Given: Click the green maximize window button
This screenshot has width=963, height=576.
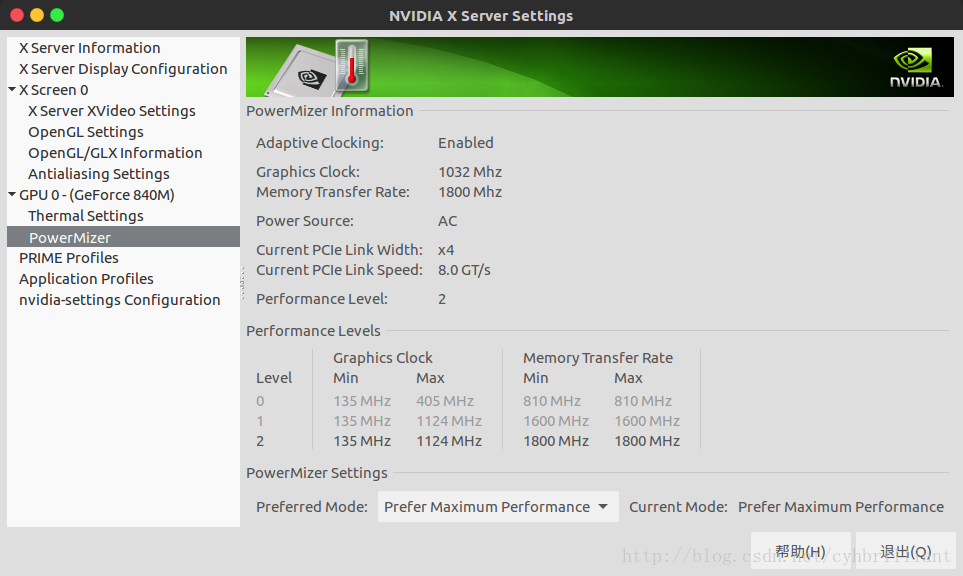Looking at the screenshot, I should [x=57, y=15].
